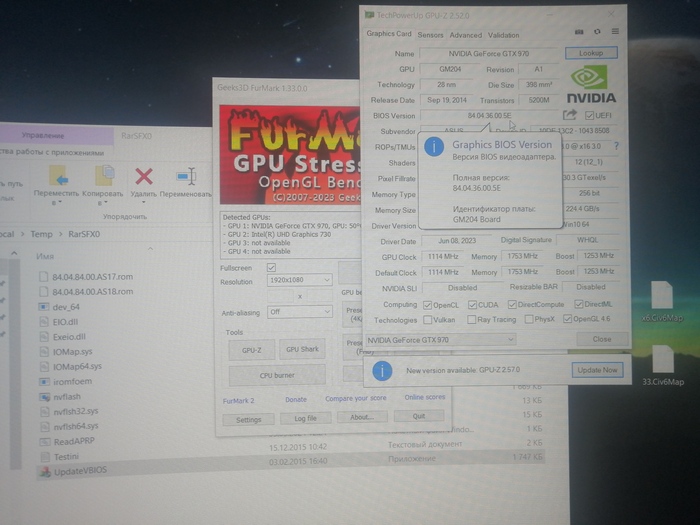Click the NVIDIA logo in GPU-Z

tap(591, 84)
